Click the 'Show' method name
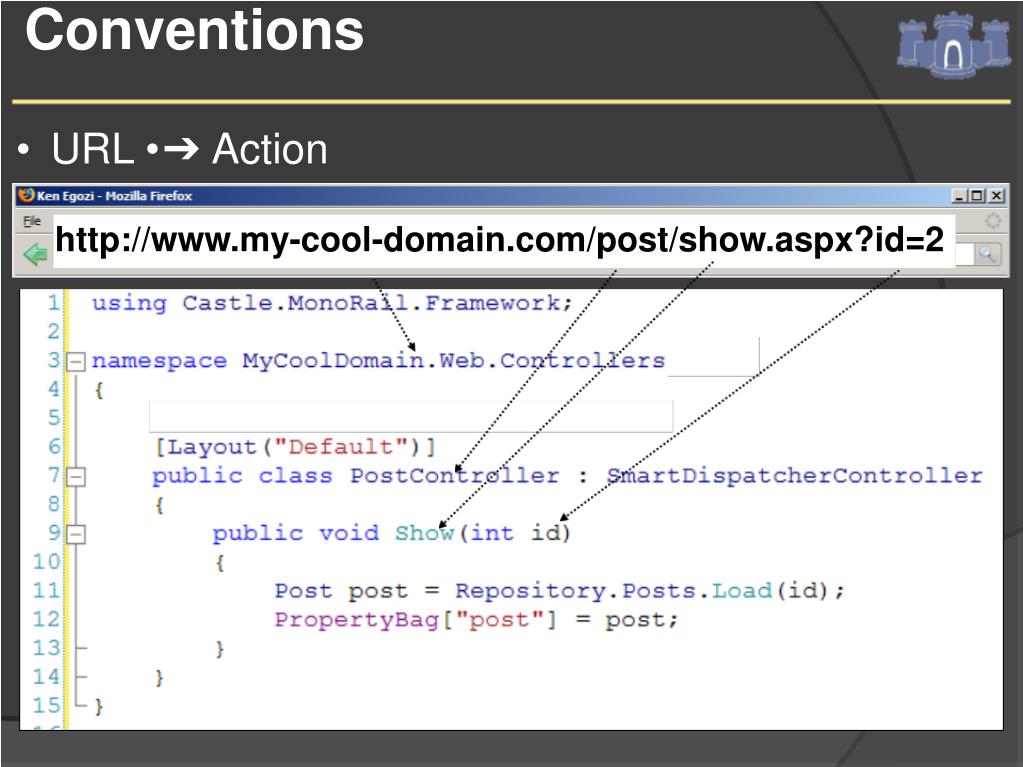 click(x=424, y=534)
